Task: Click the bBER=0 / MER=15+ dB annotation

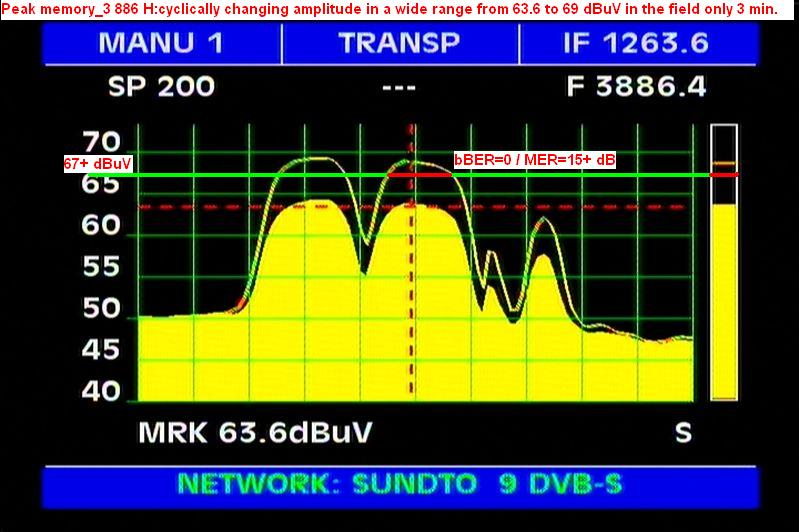Action: click(x=535, y=160)
